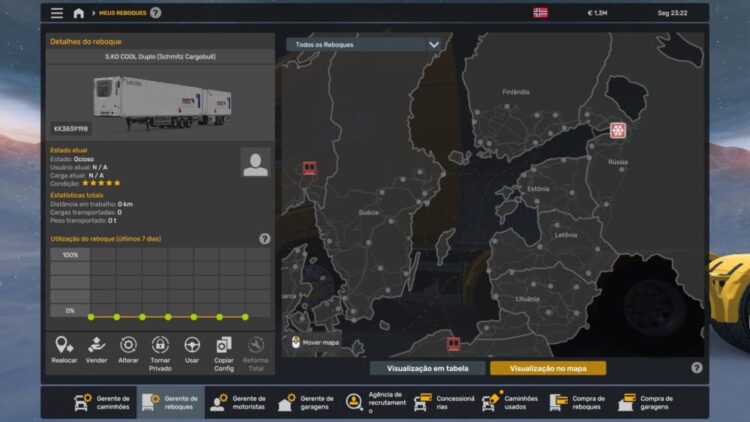Click the Detalhes do reboque heading
The width and height of the screenshot is (750, 422).
pos(86,42)
